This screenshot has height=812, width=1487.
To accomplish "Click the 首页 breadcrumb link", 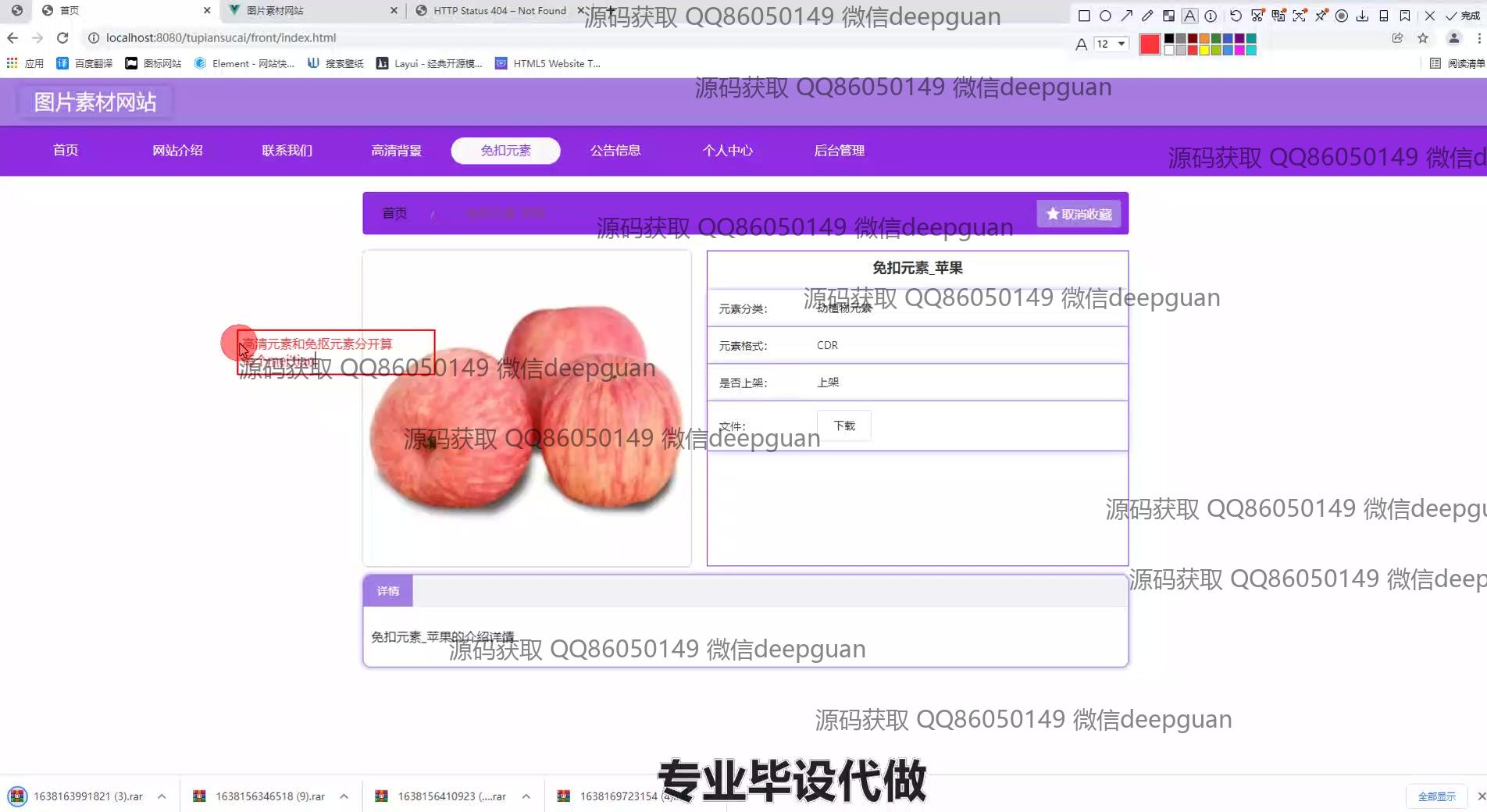I will point(394,213).
